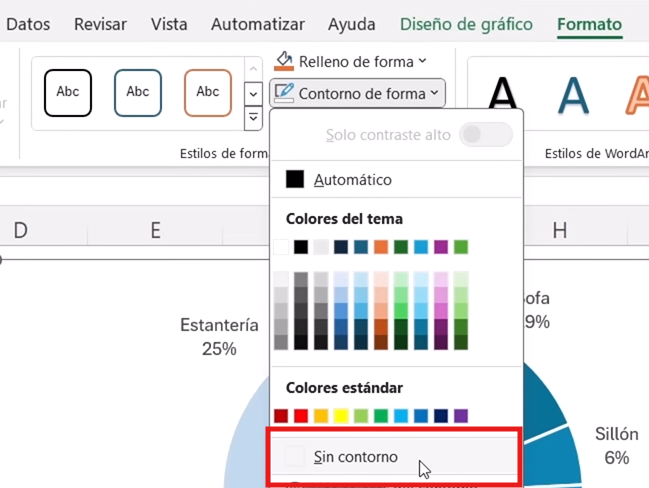Pick the dark green theme color swatch
Screen dimensions: 649x488
pyautogui.click(x=401, y=247)
